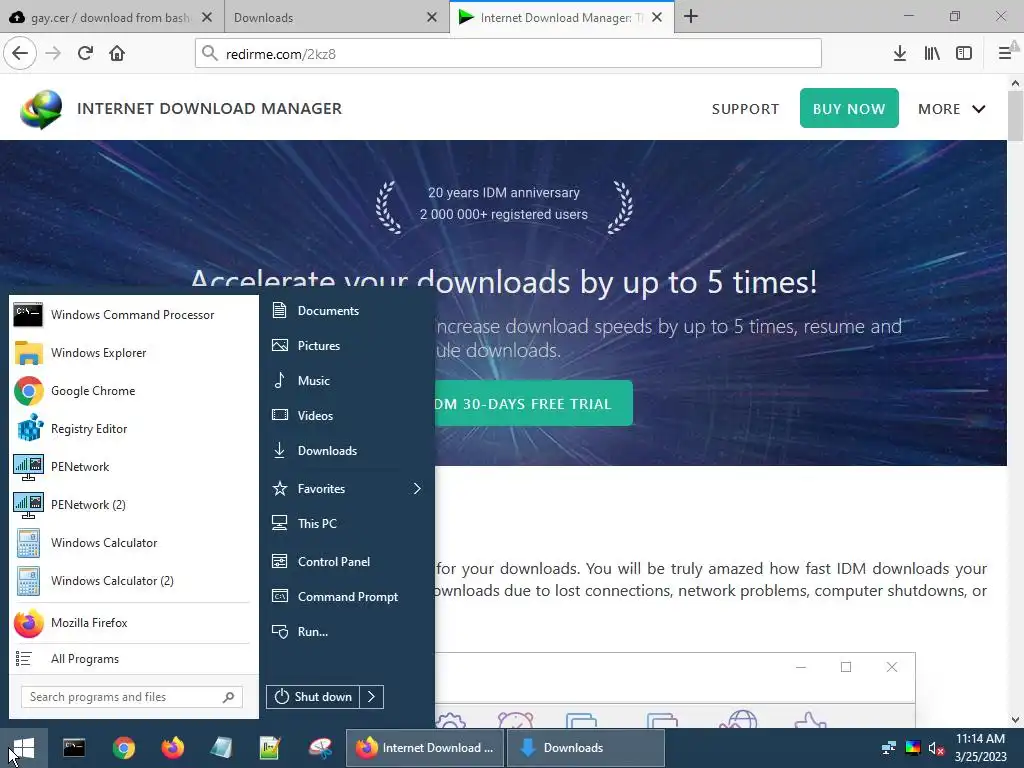Open Control Panel from start menu

click(x=347, y=562)
